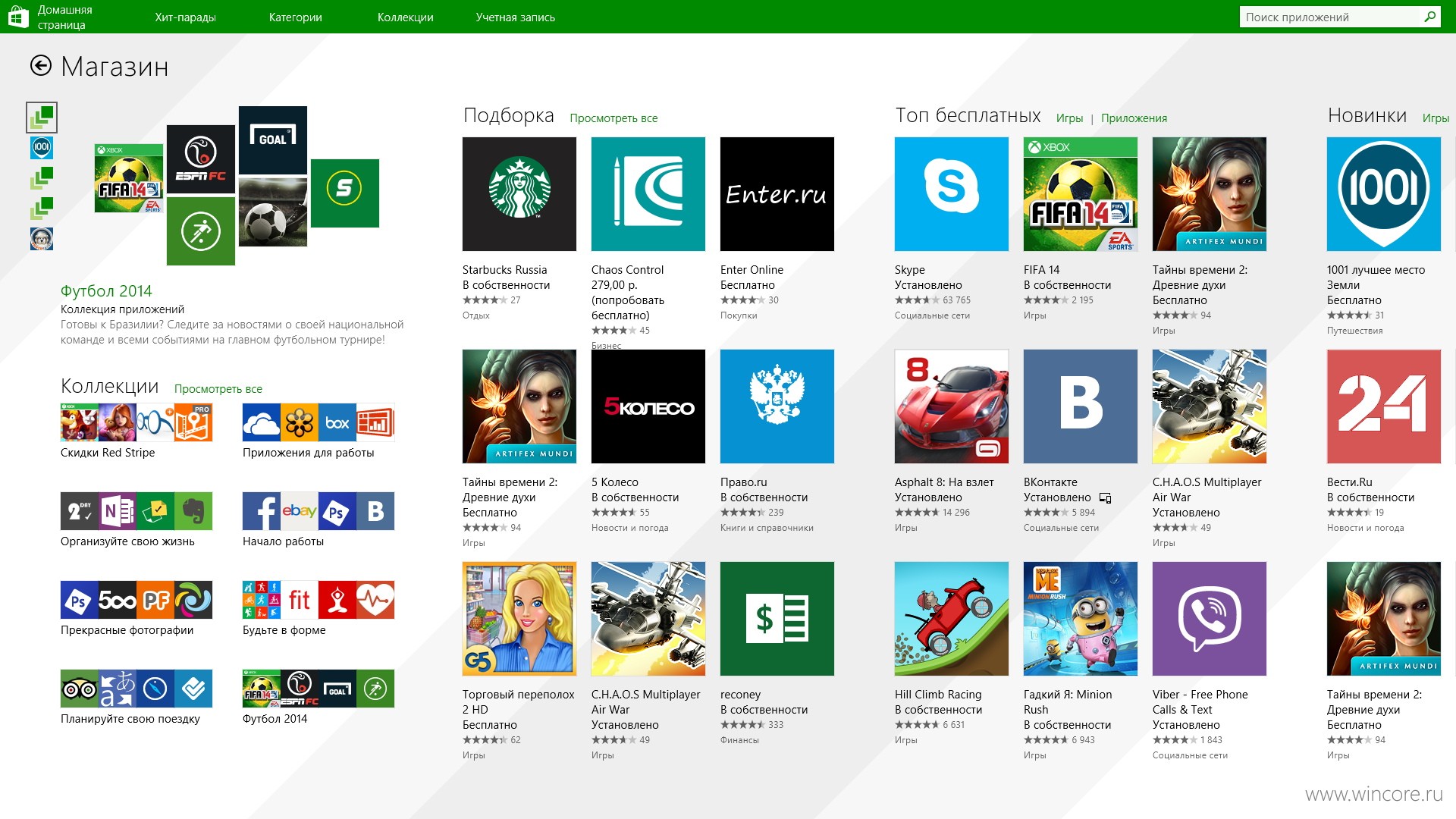Open the ESPN FC tile in the featured collage

coord(201,159)
